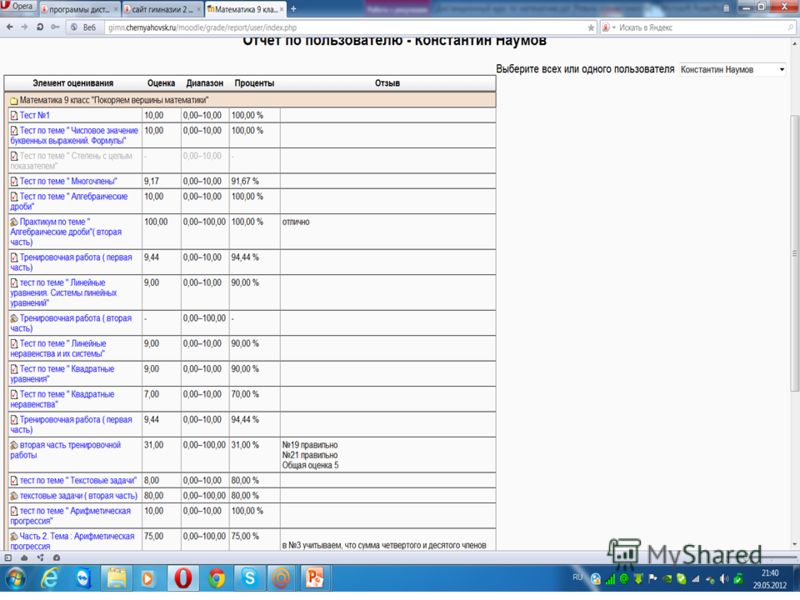
Task: Open user selector 'Константин Наумов' dropdown
Action: click(733, 69)
